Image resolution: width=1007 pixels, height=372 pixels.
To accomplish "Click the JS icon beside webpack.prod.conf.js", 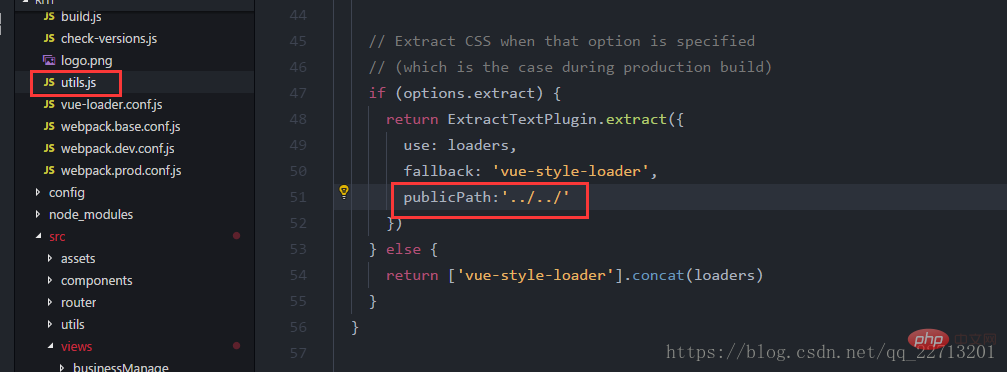I will coord(49,171).
